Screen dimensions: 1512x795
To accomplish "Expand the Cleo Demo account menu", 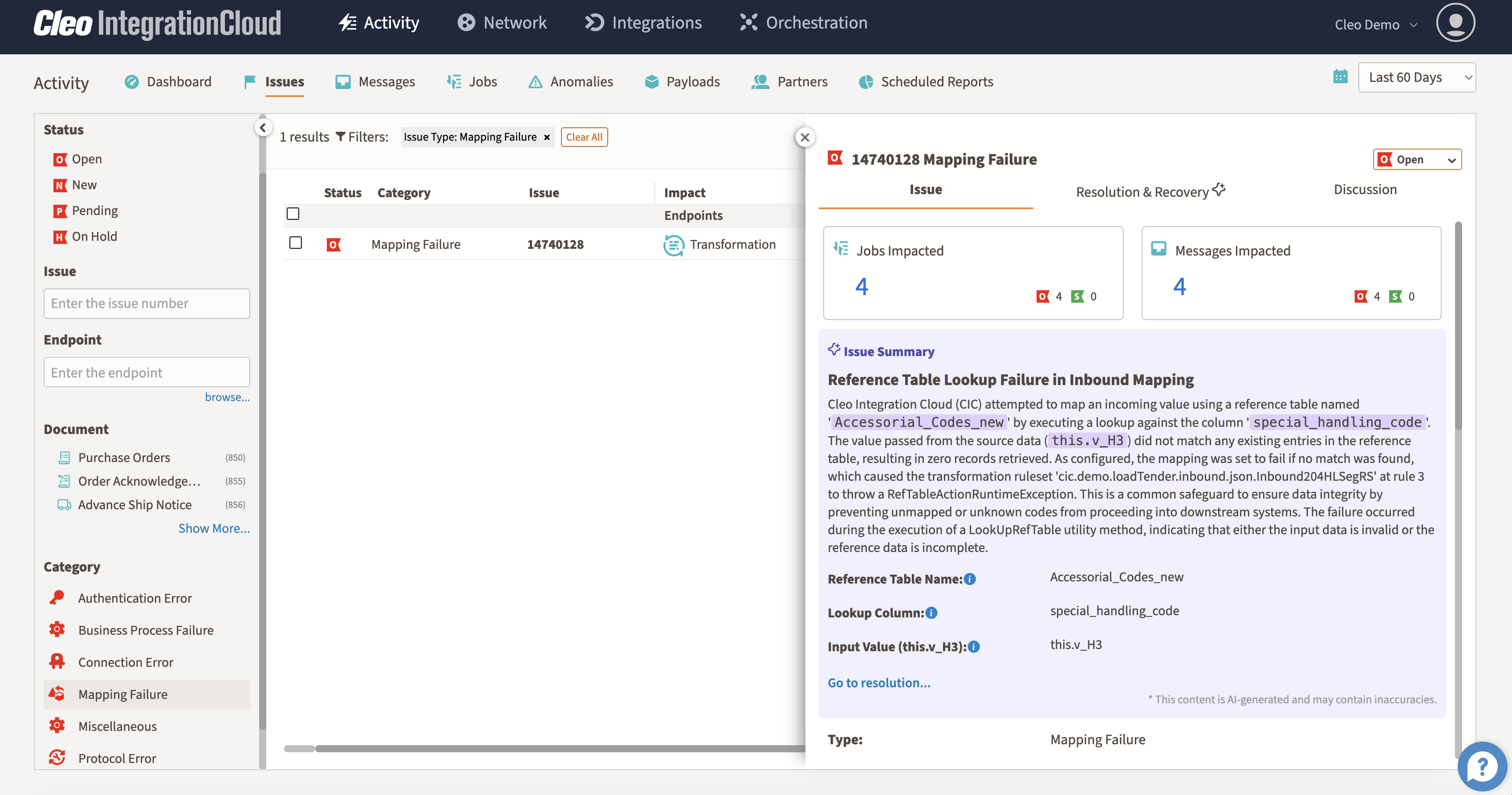I will click(1376, 24).
